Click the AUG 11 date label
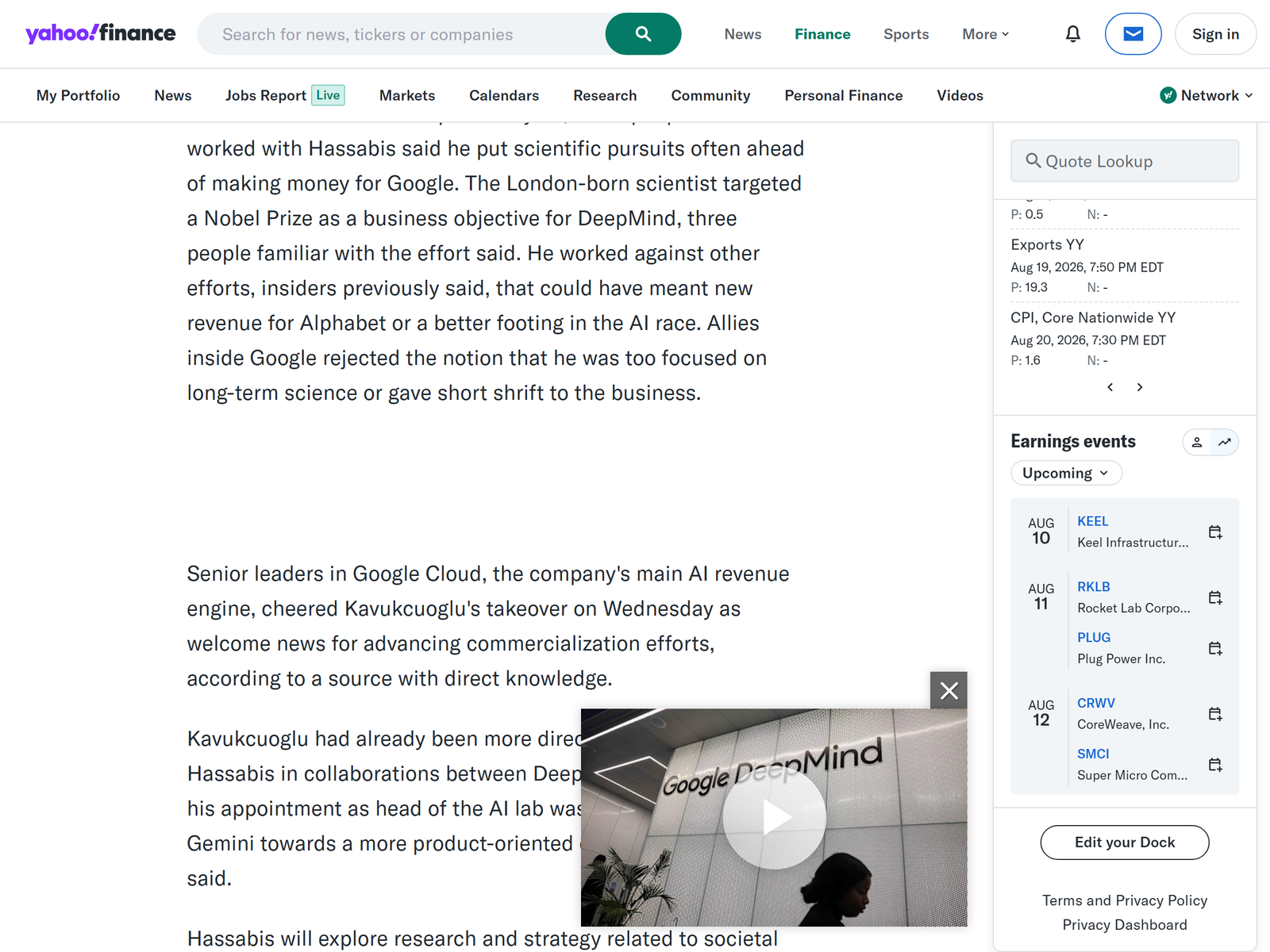Viewport: 1270px width, 952px height. 1041,597
